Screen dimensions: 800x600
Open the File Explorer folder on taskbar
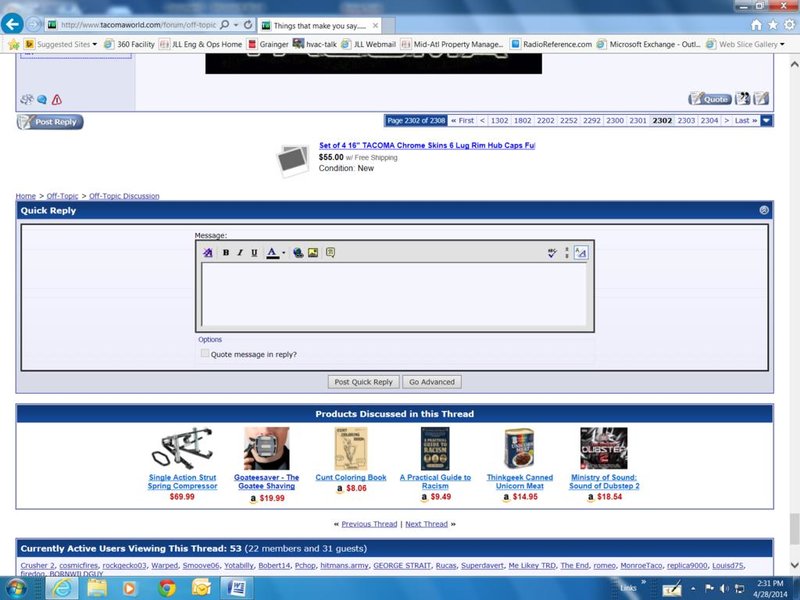click(96, 589)
